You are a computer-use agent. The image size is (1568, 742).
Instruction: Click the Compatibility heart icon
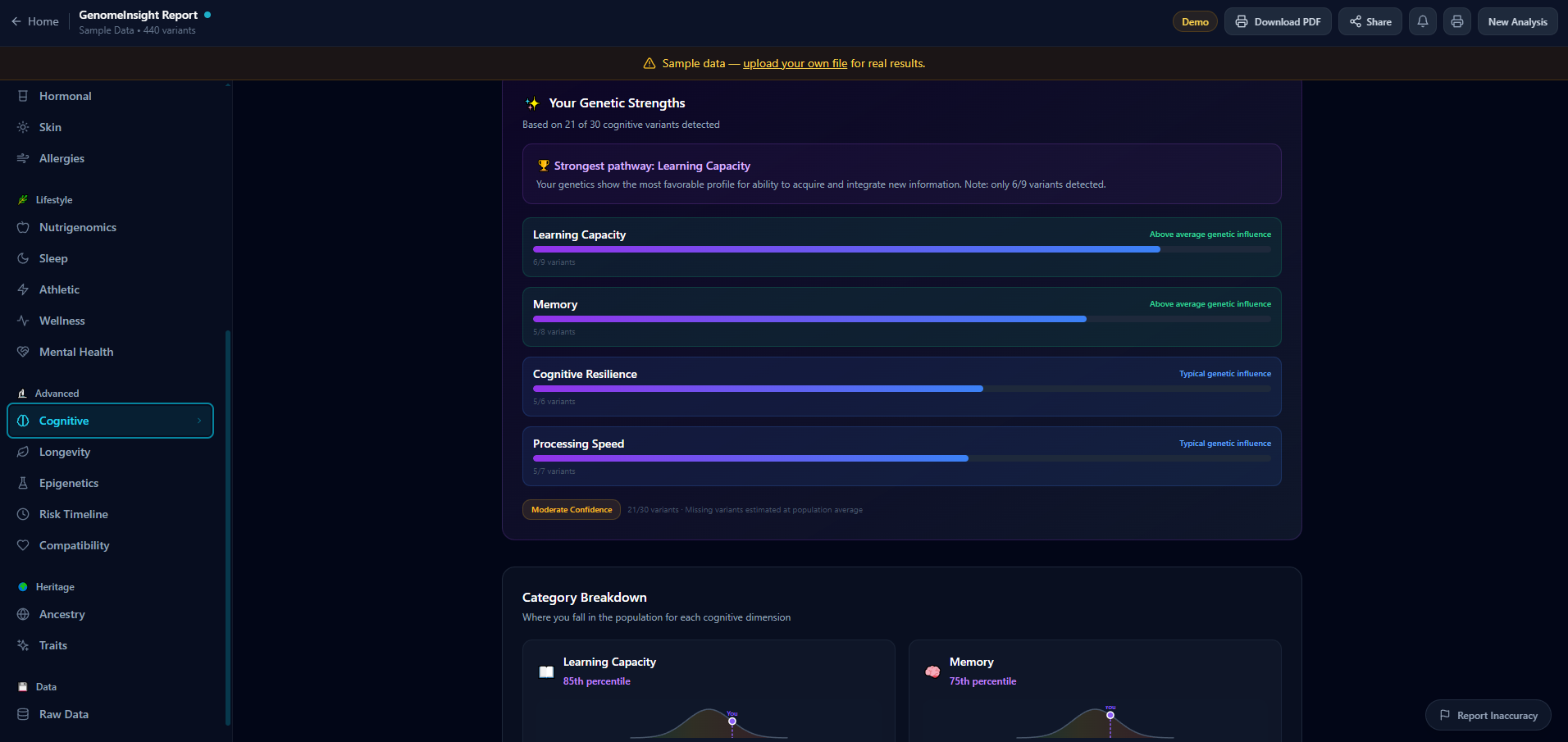click(24, 545)
